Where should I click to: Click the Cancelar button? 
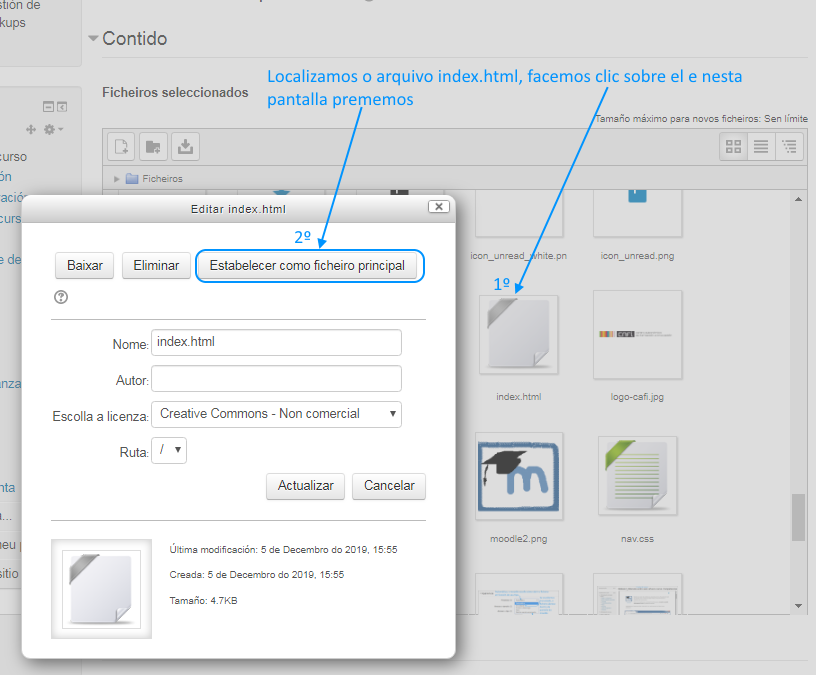point(388,486)
